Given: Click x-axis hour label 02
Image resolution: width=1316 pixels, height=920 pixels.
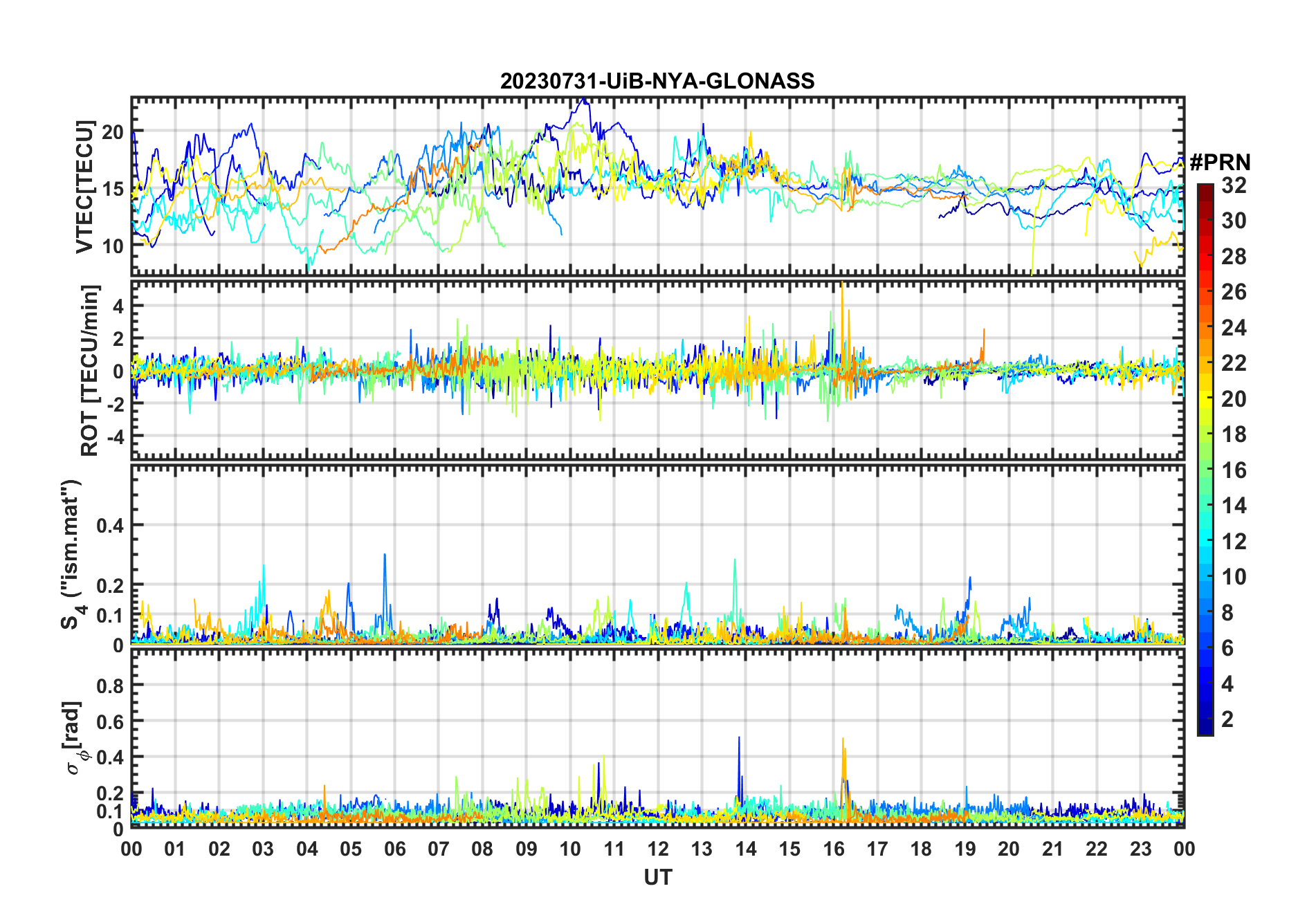Looking at the screenshot, I should point(219,849).
